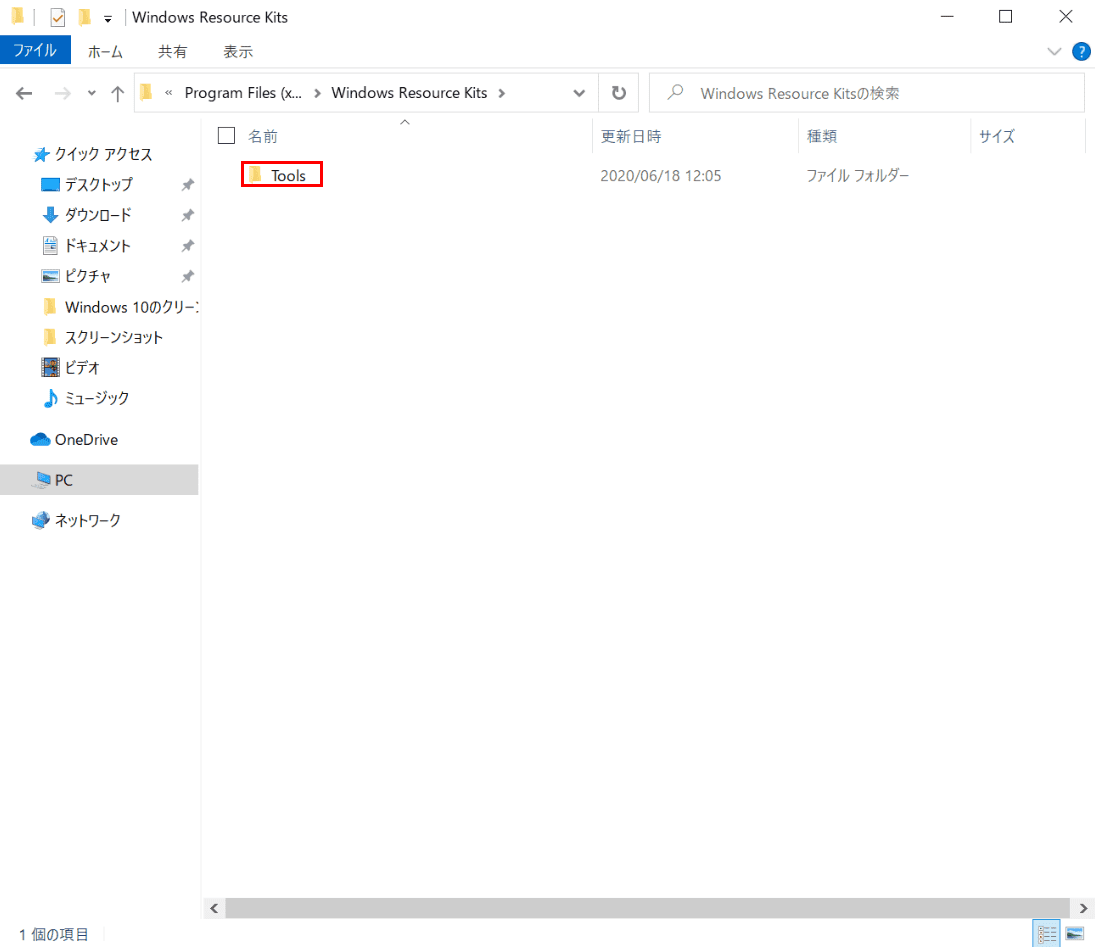Viewport: 1095px width, 947px height.
Task: Click the New Folder icon in the title bar
Action: (x=84, y=17)
